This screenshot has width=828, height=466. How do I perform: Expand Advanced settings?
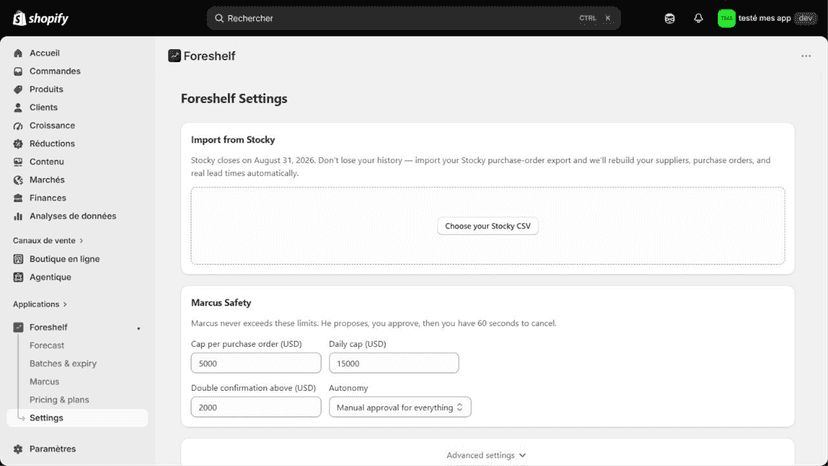point(486,455)
